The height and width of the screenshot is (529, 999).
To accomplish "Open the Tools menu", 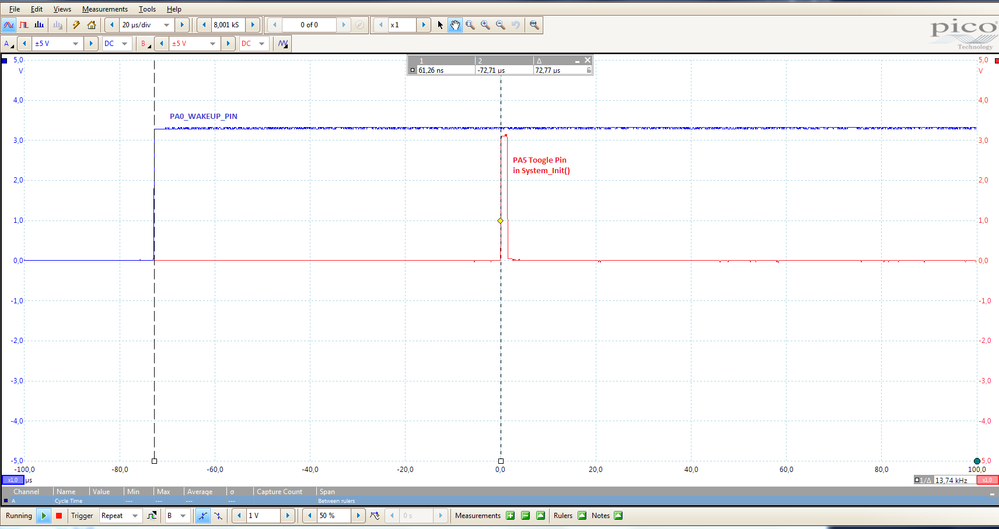I will tap(147, 9).
